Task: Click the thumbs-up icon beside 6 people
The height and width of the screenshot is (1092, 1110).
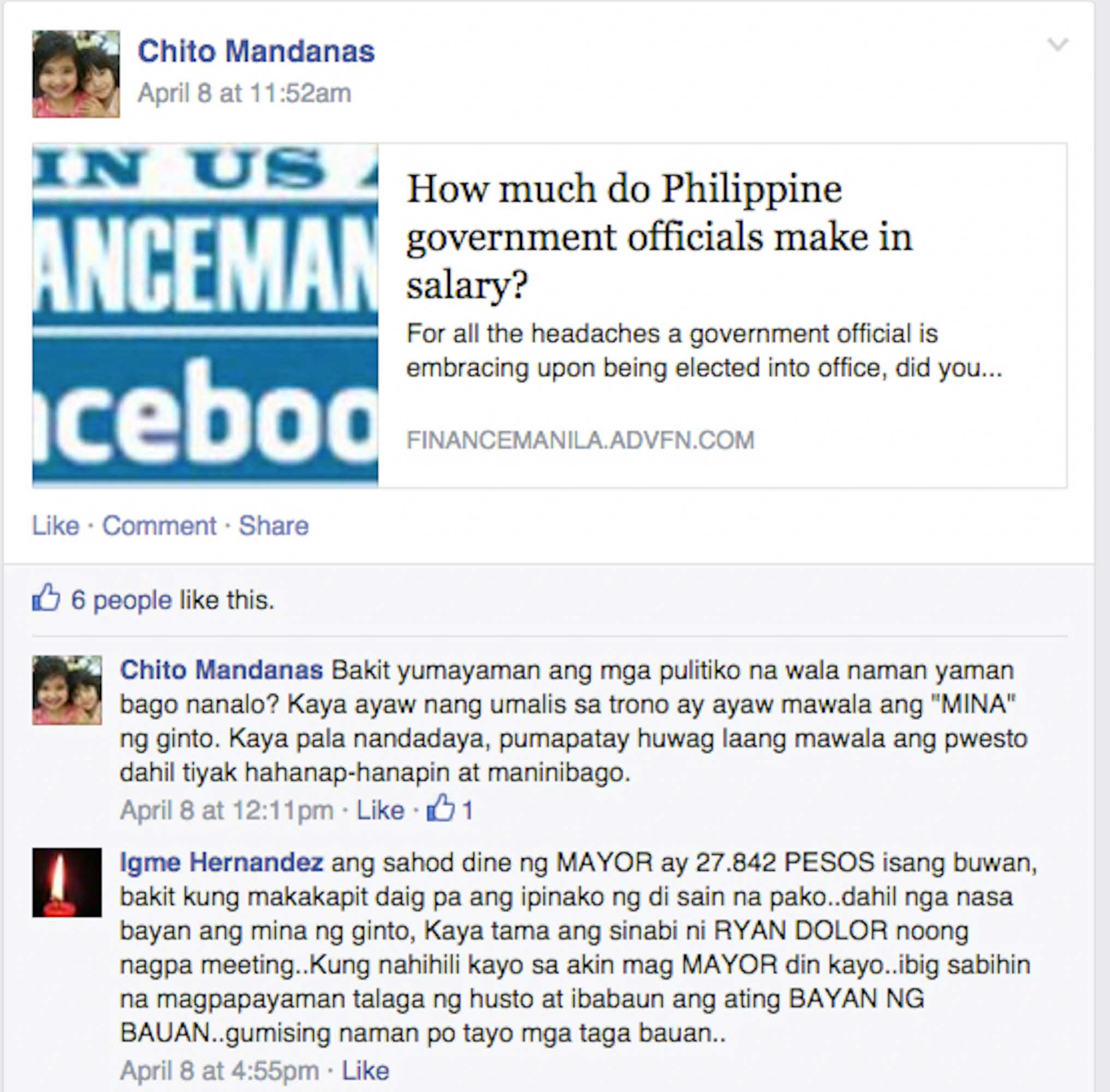Action: (46, 598)
